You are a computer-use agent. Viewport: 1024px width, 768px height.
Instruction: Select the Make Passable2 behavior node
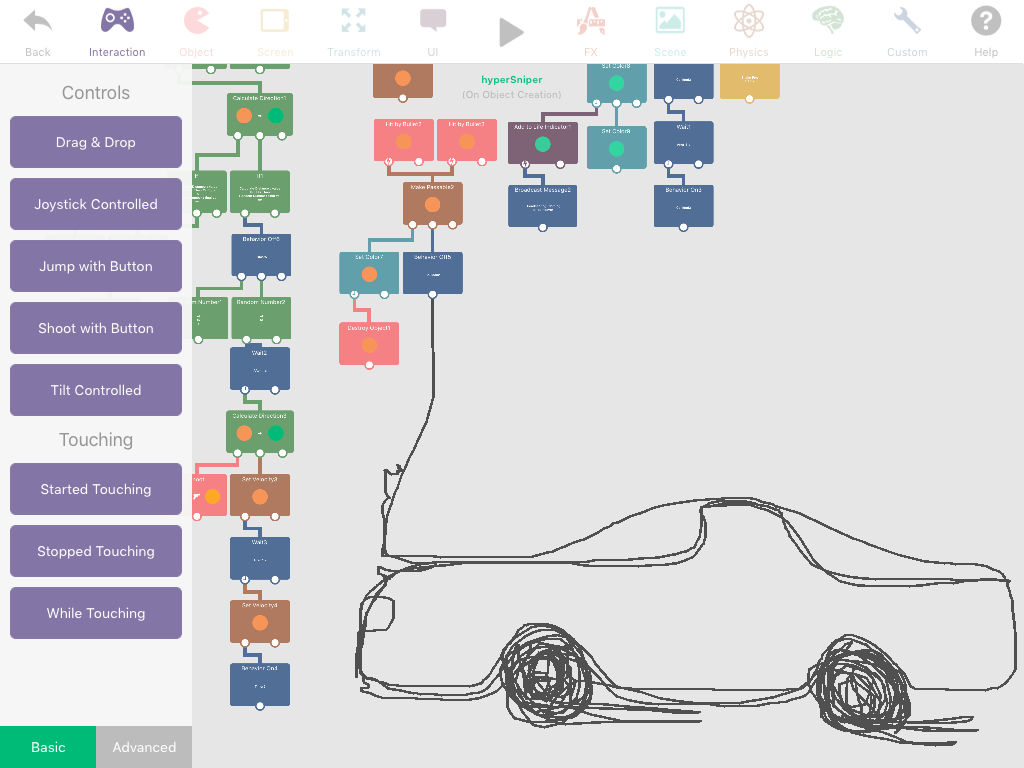(x=432, y=204)
